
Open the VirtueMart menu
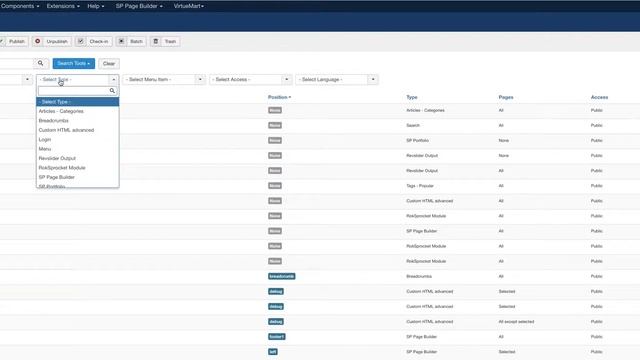coord(189,6)
